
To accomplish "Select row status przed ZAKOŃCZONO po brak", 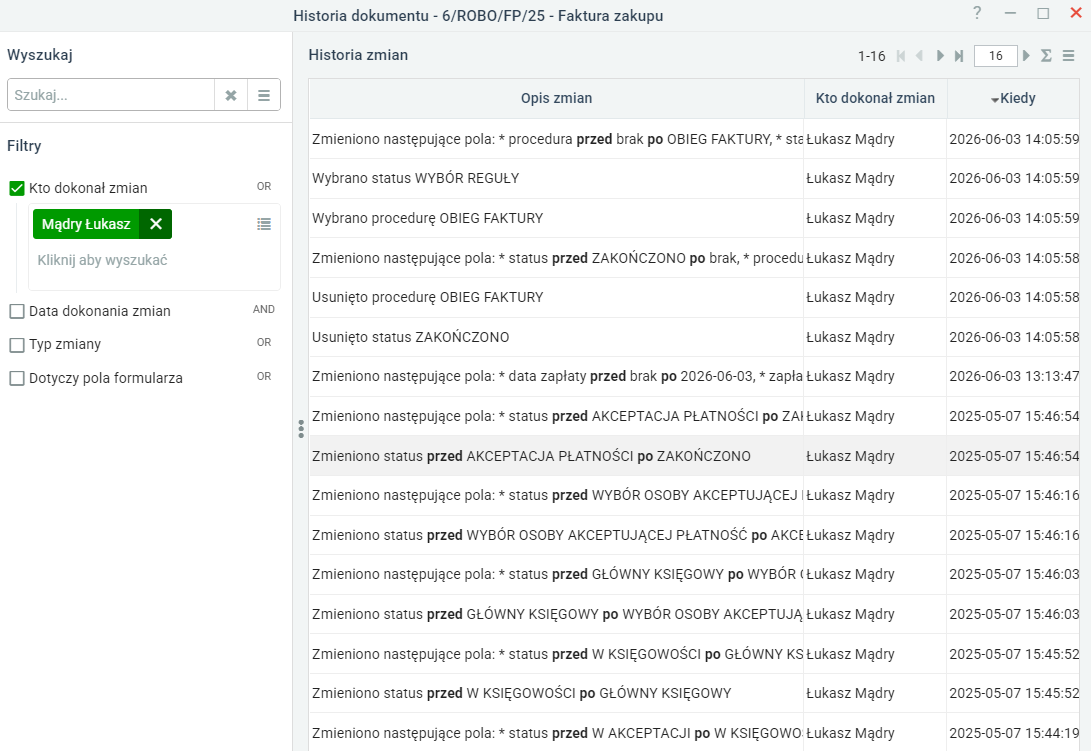I will tap(694, 258).
